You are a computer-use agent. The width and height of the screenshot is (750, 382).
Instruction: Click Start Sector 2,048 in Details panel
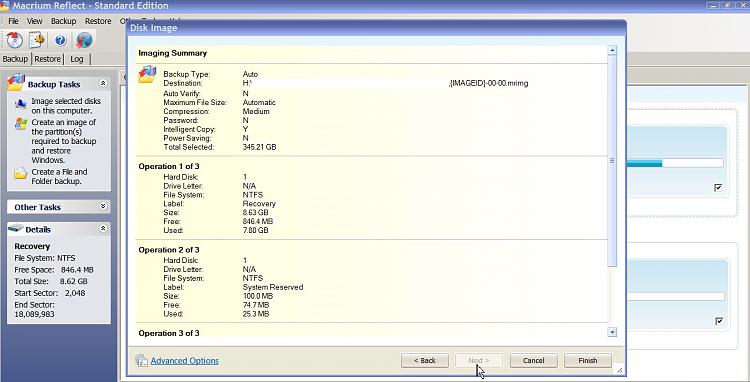pos(50,293)
